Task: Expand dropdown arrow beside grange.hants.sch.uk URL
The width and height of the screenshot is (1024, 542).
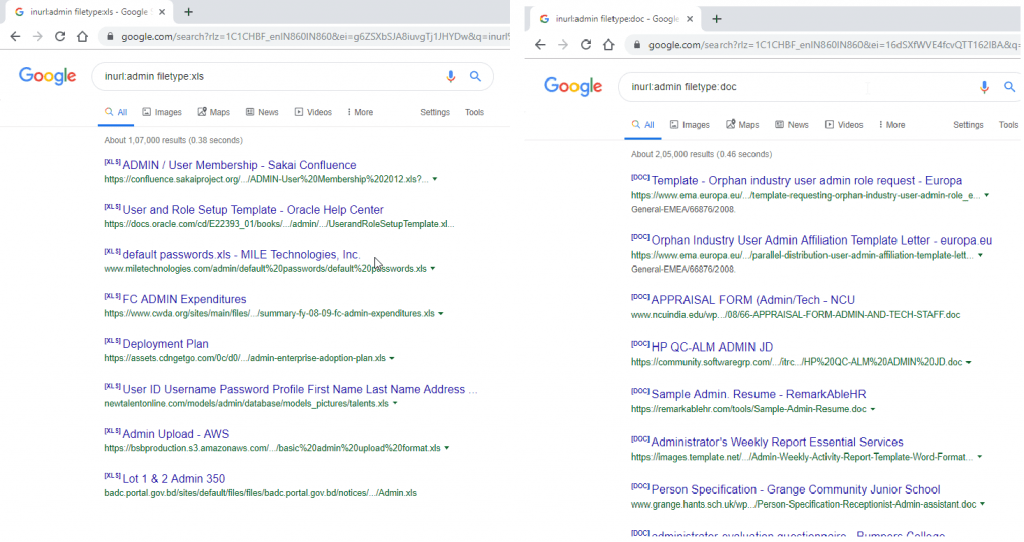Action: click(x=982, y=504)
